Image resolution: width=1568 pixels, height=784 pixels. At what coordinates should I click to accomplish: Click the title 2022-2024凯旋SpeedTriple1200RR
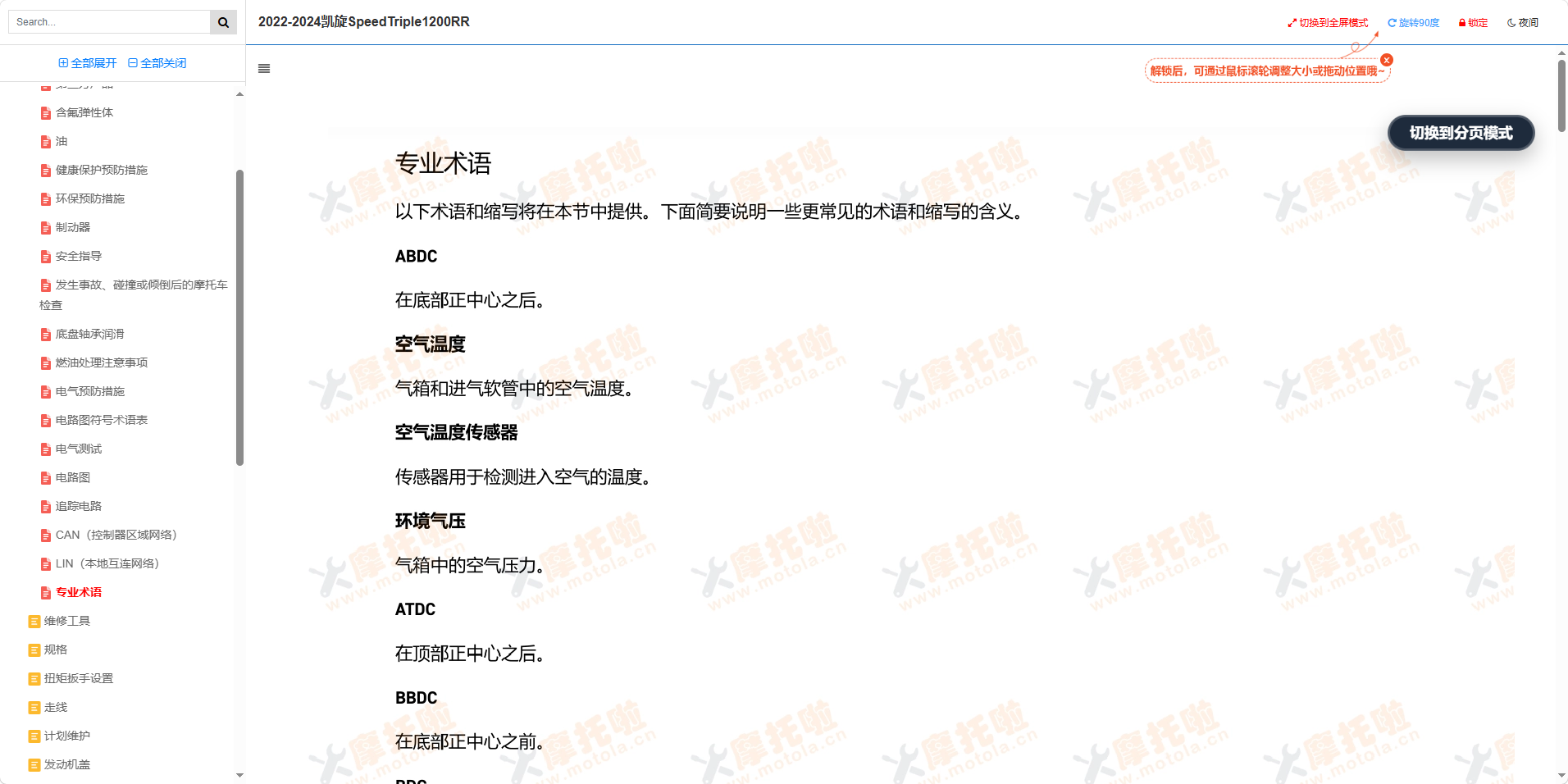click(364, 21)
